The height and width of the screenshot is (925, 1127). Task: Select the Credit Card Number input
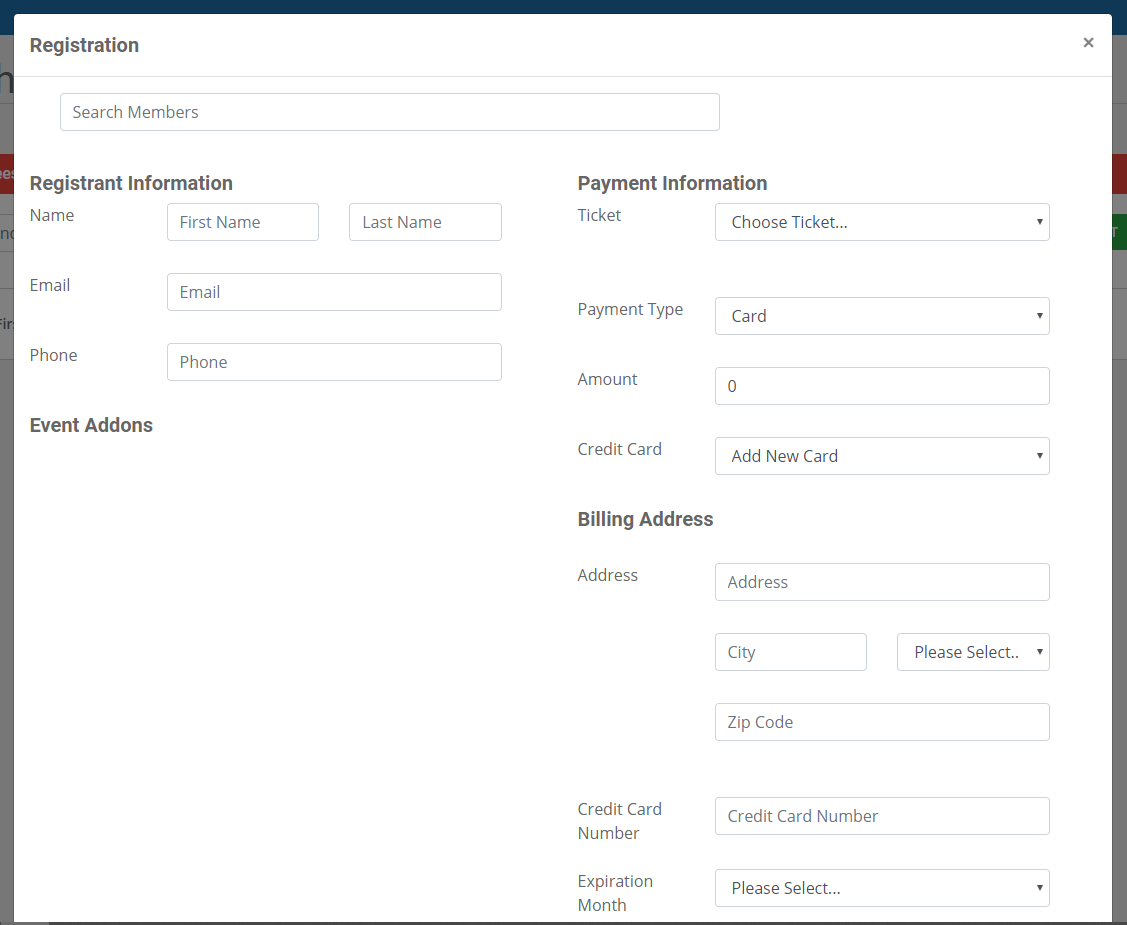pos(881,816)
